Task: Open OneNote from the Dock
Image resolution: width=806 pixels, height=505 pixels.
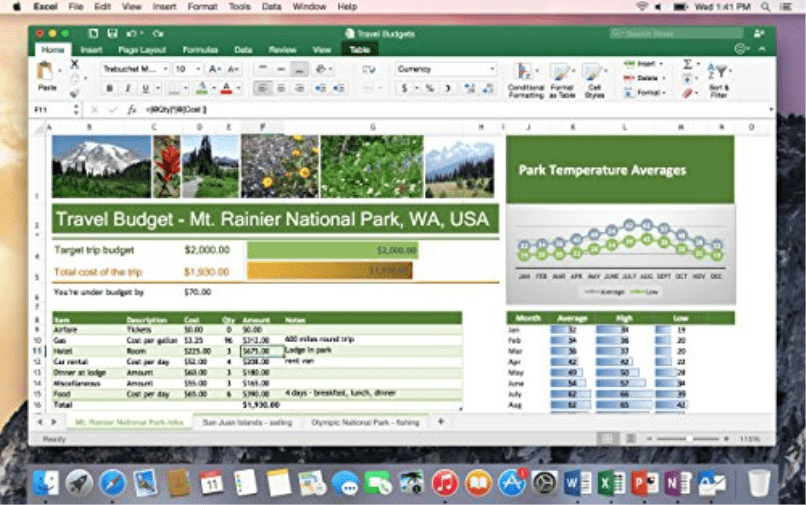Action: pos(677,483)
